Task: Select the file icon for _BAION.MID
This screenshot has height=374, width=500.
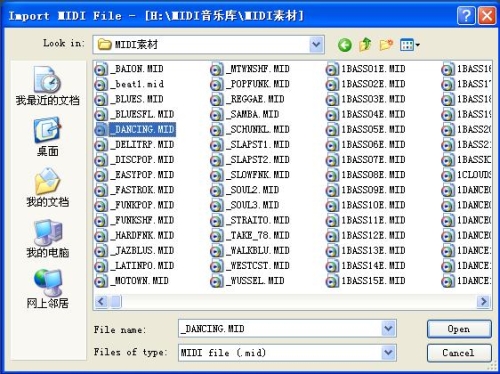Action: (x=101, y=69)
